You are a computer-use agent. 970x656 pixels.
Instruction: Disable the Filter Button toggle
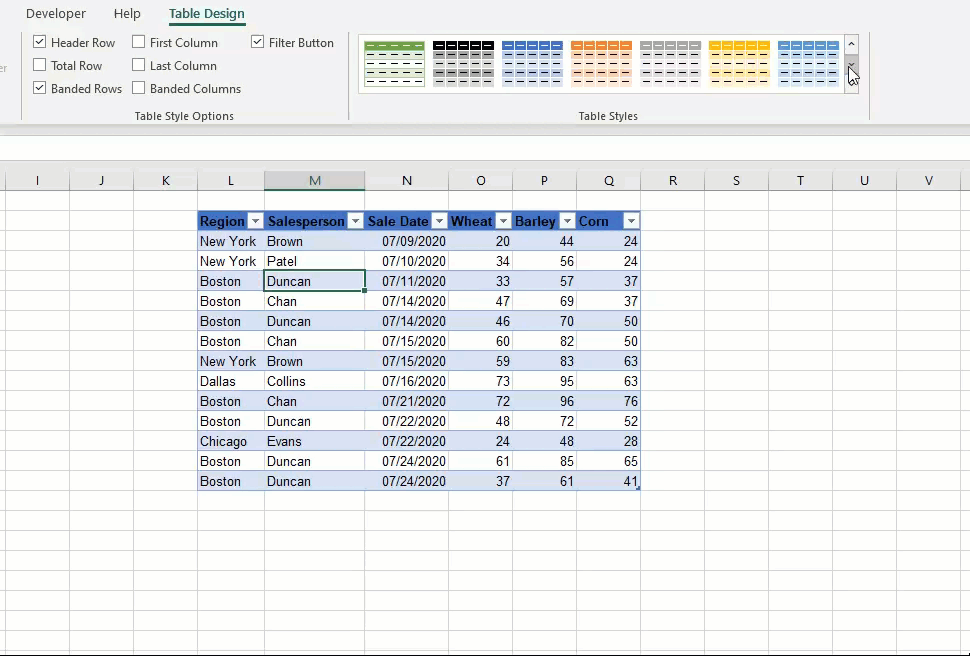click(x=256, y=42)
